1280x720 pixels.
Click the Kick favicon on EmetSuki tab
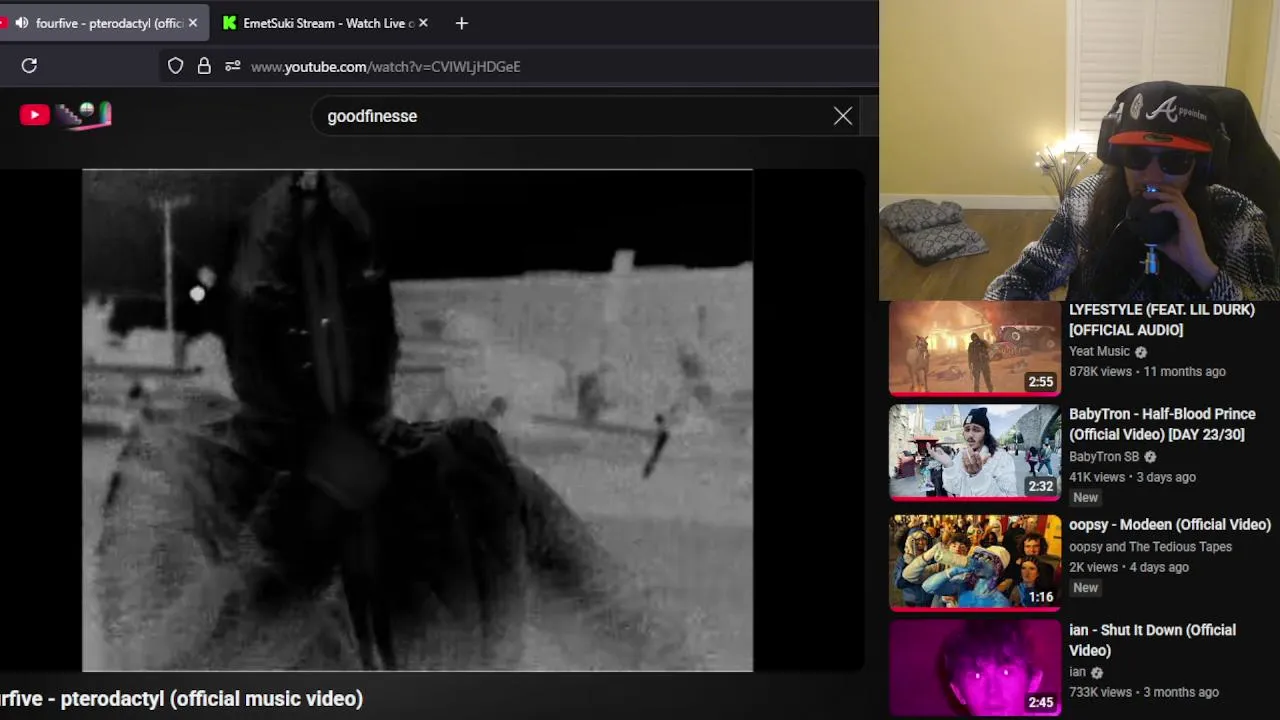click(229, 23)
